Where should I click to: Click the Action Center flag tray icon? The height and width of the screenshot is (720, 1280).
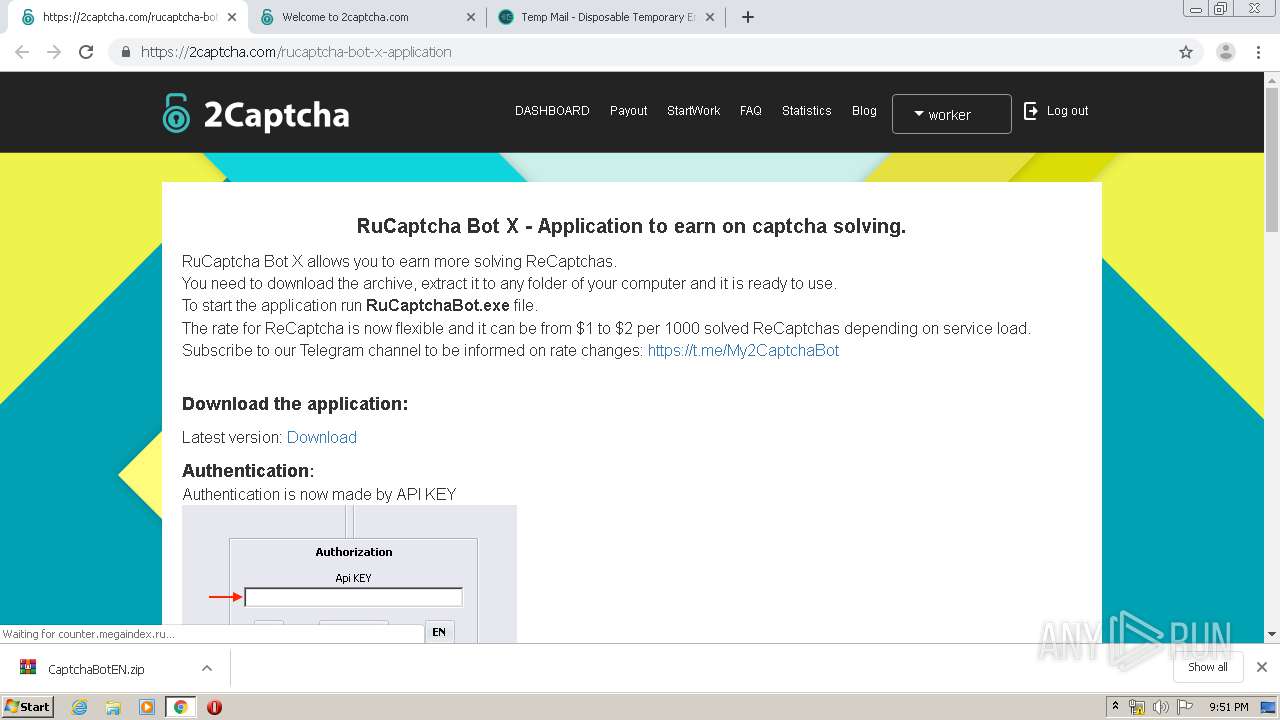click(1184, 707)
